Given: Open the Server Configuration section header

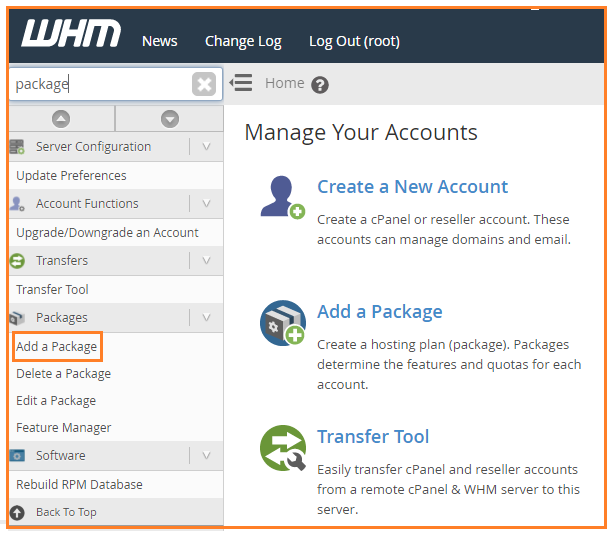Looking at the screenshot, I should pyautogui.click(x=93, y=147).
